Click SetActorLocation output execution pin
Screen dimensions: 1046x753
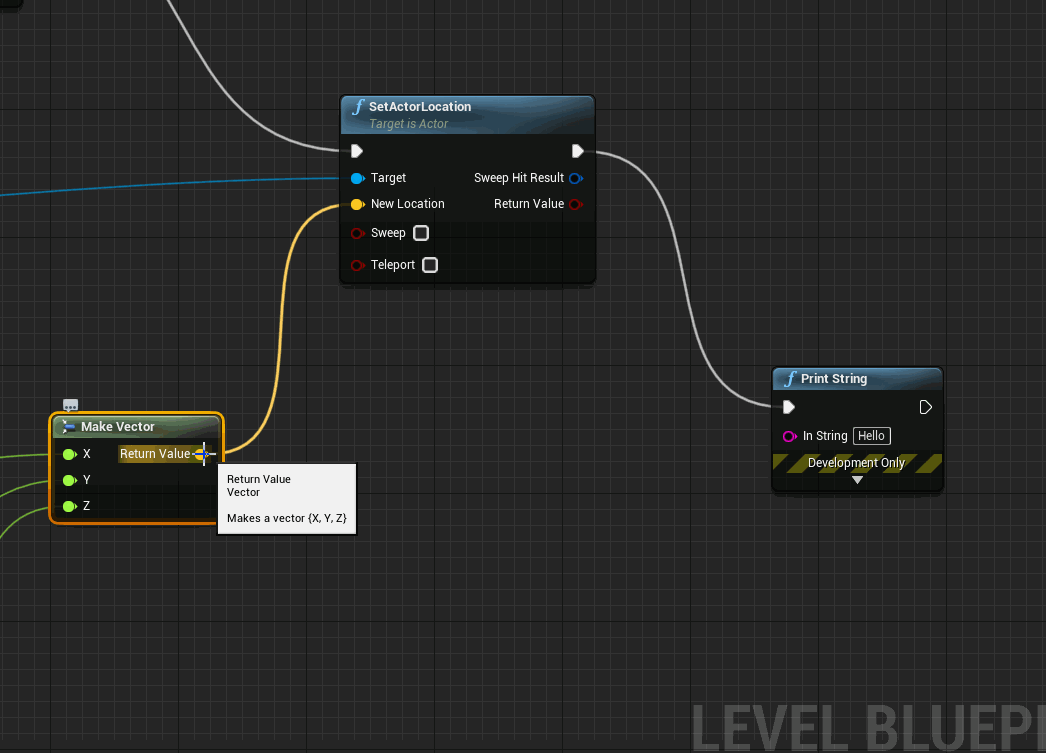(x=578, y=151)
